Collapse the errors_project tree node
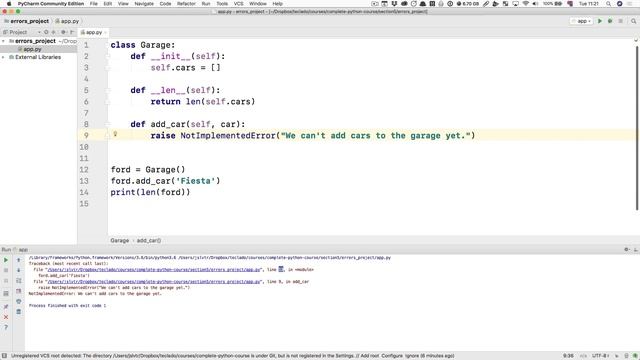 4,41
